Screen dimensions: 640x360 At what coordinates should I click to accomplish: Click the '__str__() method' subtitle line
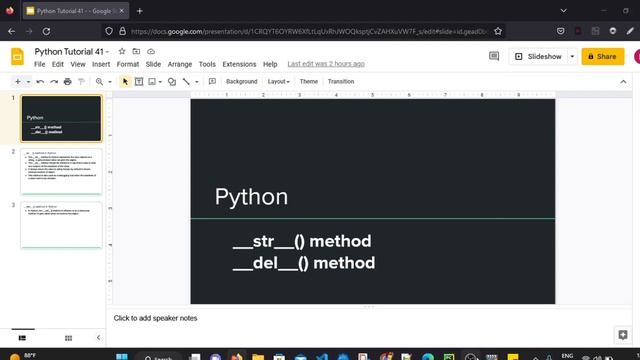(x=302, y=241)
